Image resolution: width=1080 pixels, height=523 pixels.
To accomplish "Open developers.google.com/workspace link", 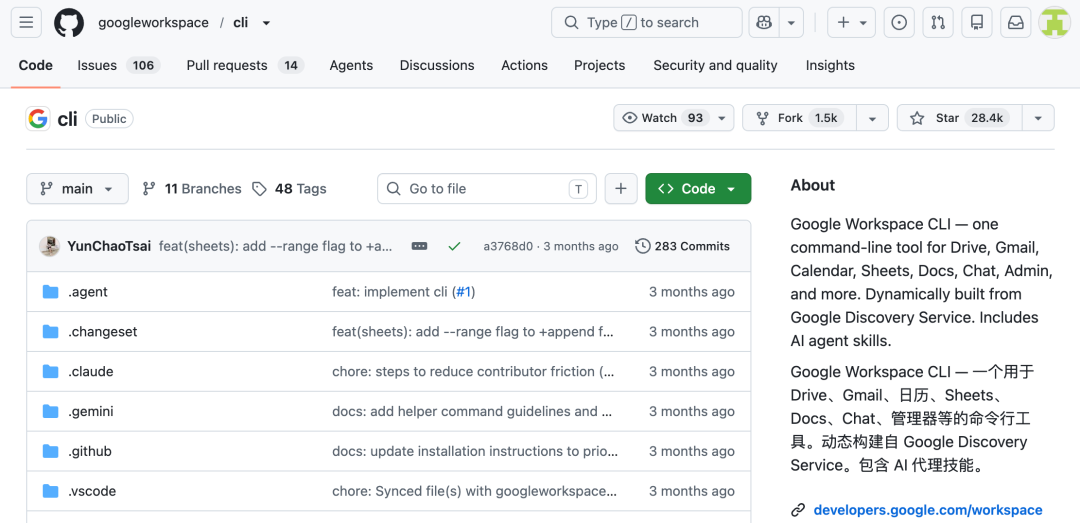I will tap(928, 511).
